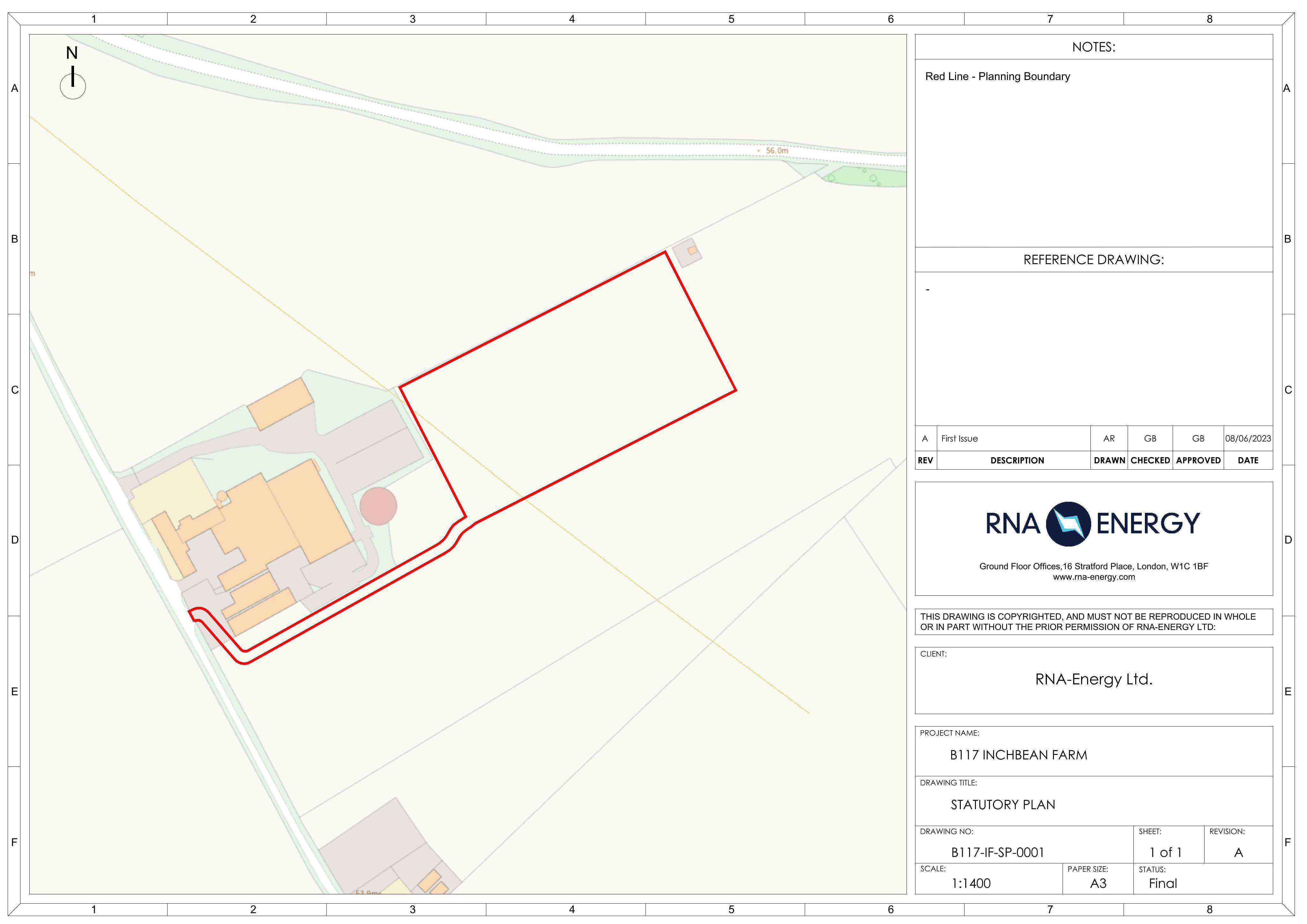Click the 'PROJECT NAME:' field label
The image size is (1307, 924).
(950, 733)
